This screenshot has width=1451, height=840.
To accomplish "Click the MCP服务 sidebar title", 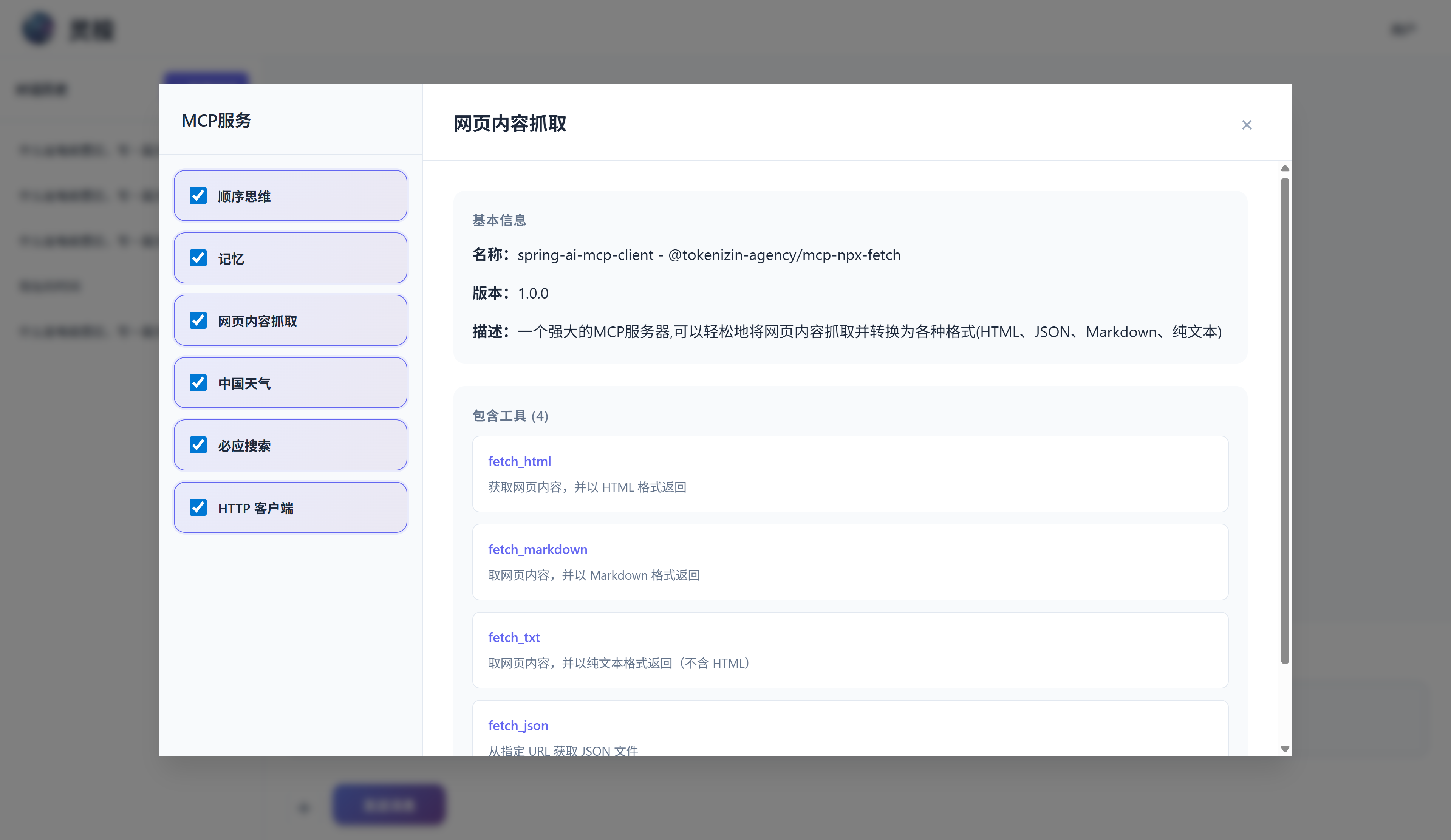I will coord(217,120).
